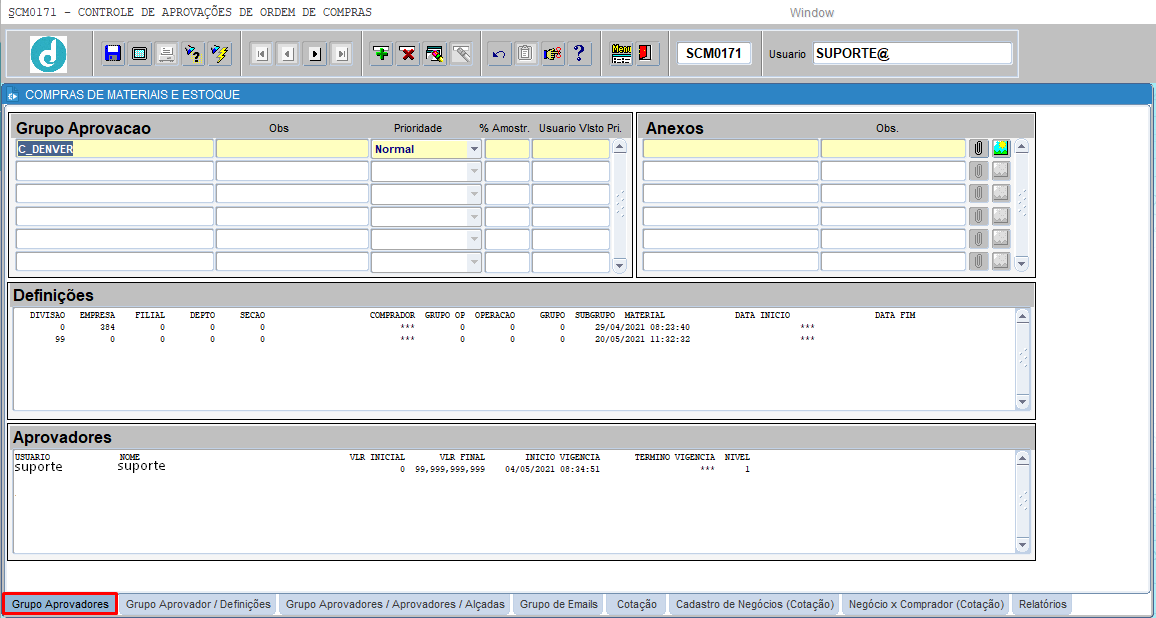
Task: Click EMPRESA value '384'
Action: coord(108,327)
